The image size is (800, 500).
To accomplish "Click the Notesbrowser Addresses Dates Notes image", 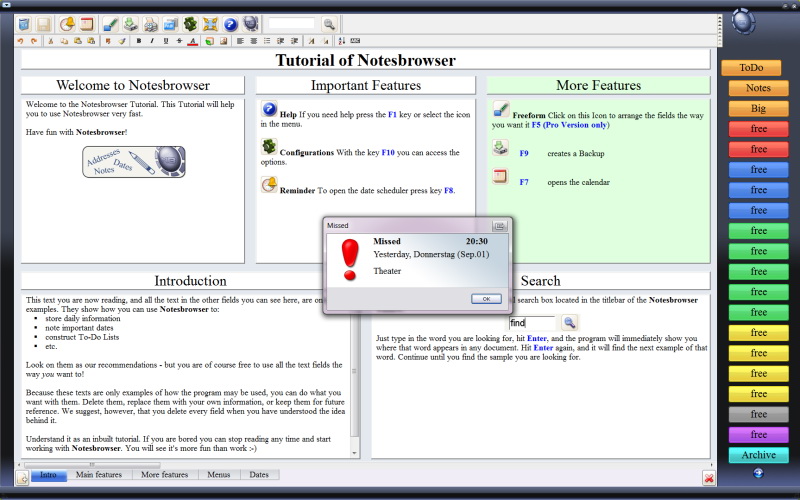I will coord(134,162).
